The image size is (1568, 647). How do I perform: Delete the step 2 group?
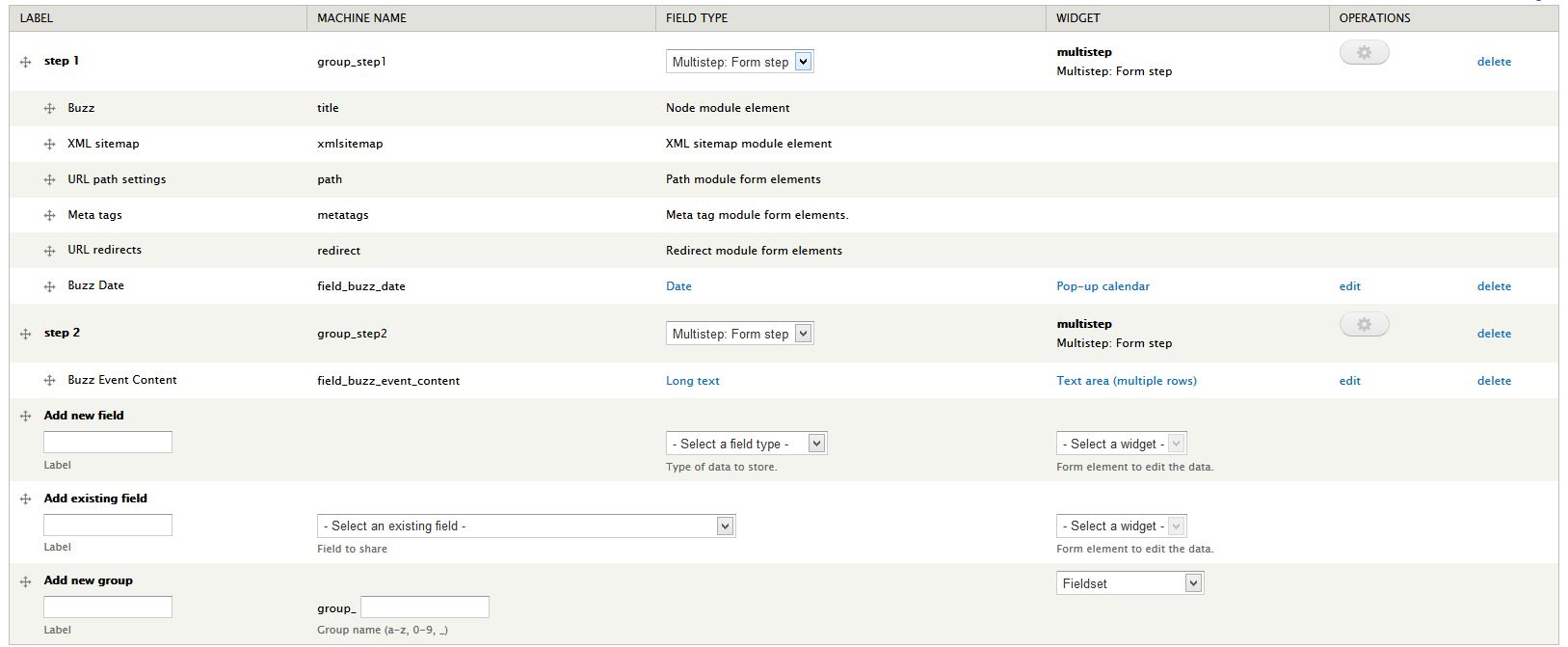click(1494, 334)
